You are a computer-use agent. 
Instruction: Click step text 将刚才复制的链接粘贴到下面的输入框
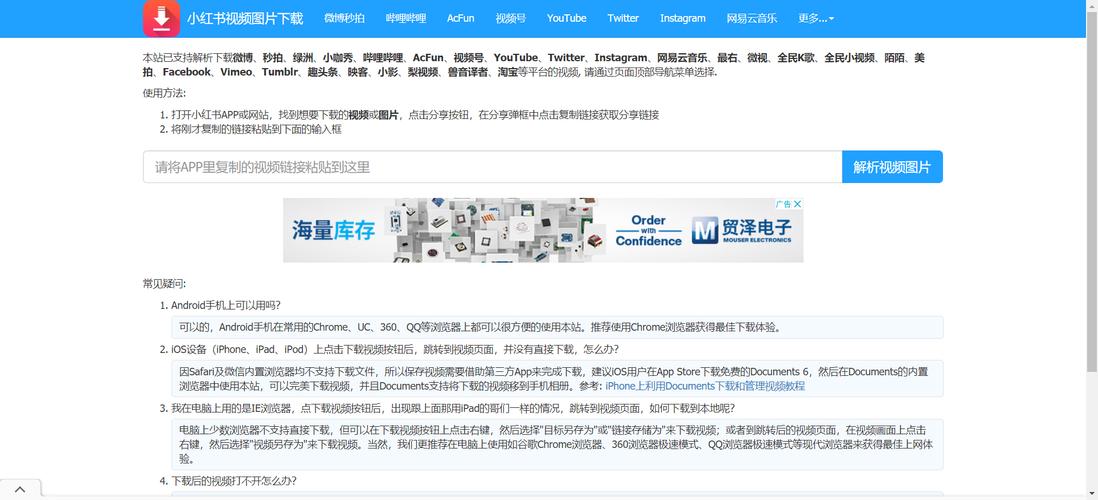256,129
